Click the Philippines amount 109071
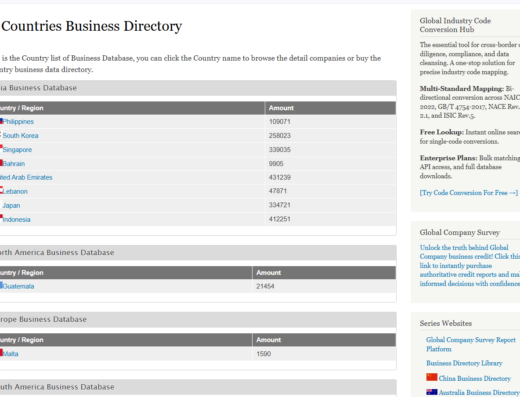The width and height of the screenshot is (520, 397). [280, 122]
